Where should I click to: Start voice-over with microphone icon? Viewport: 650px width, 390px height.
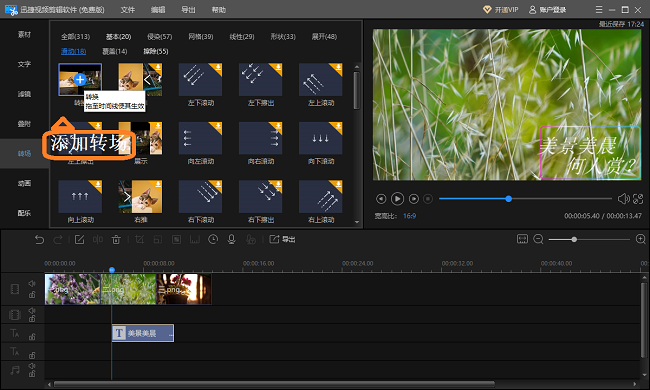(x=232, y=240)
